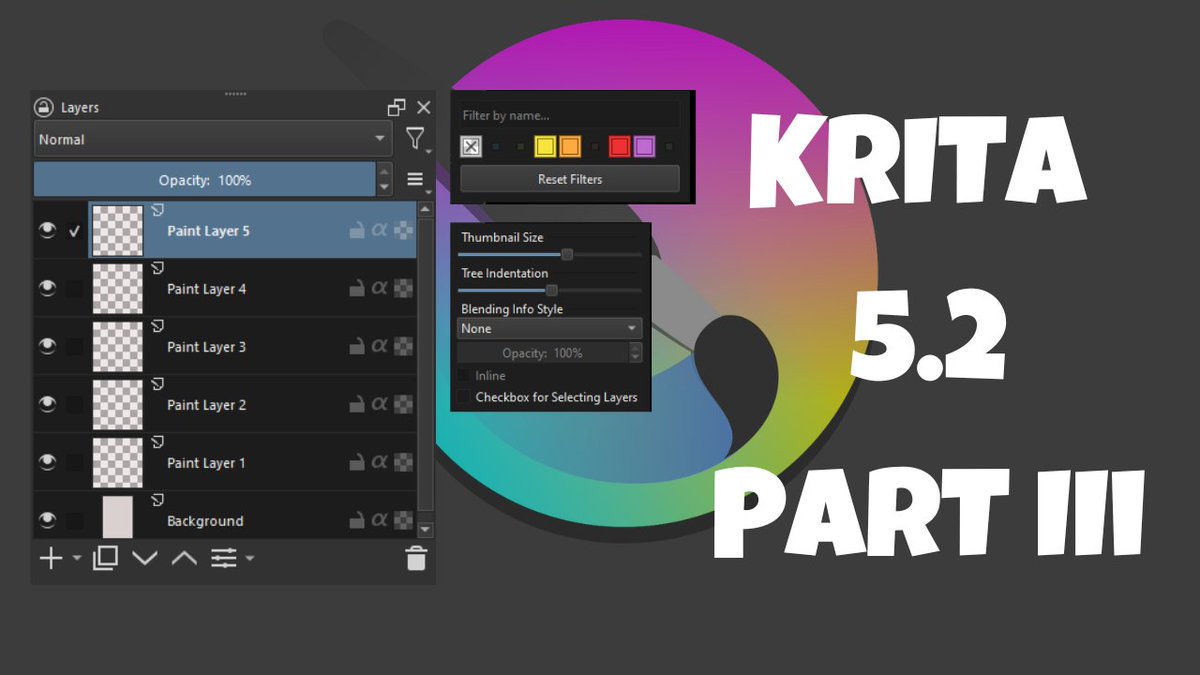Check the Paint Layer 2 selection checkbox
The image size is (1200, 675).
click(74, 405)
